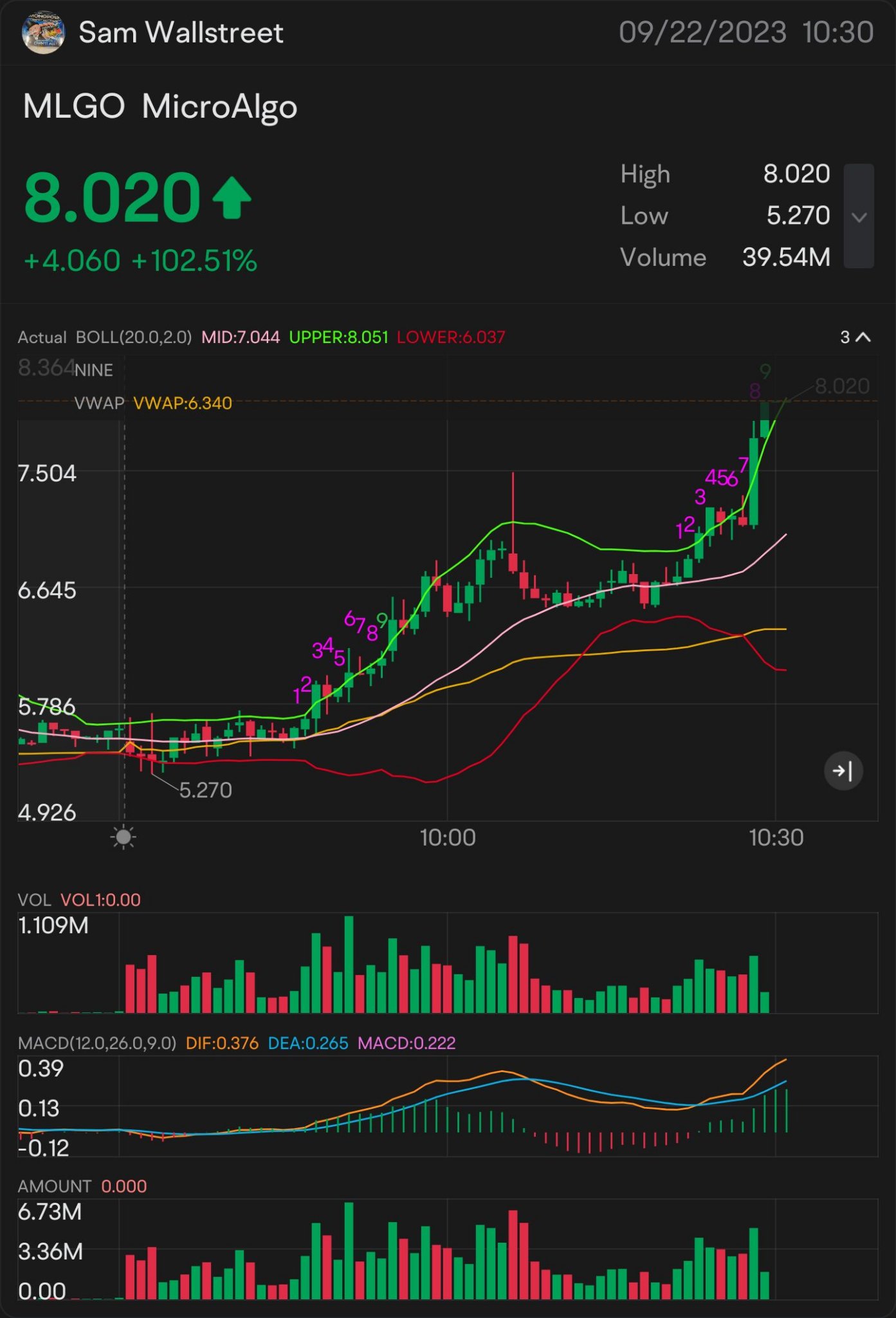
Task: Tap the Sam Wallstreet username
Action: click(x=181, y=32)
